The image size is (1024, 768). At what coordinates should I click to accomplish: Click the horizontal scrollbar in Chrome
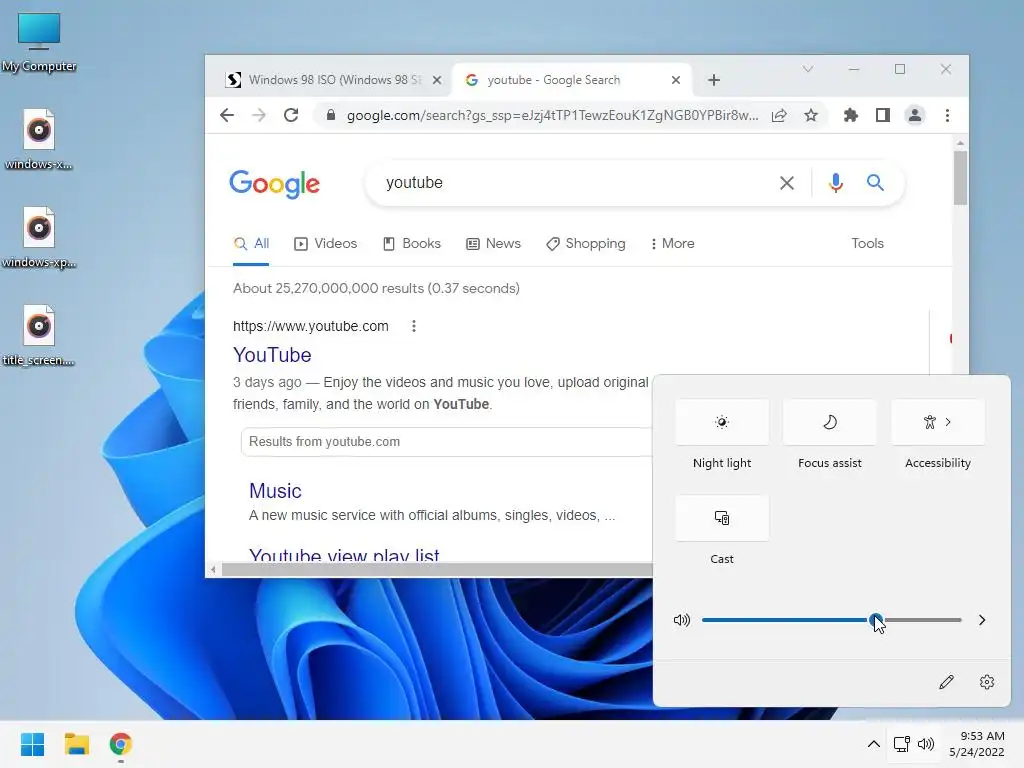click(436, 569)
